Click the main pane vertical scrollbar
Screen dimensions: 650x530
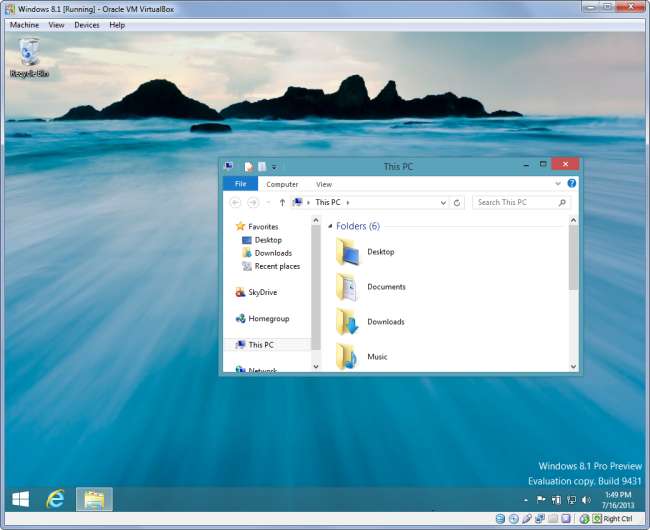[x=574, y=260]
